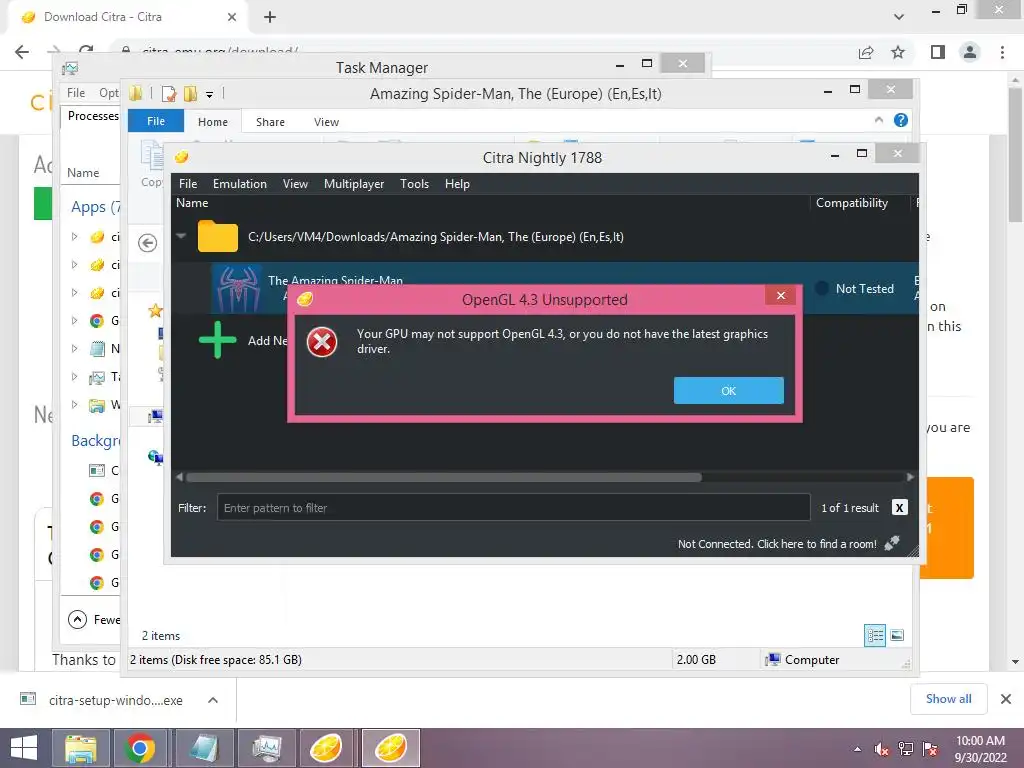
Task: Click the red error icon in the dialog
Action: coord(322,342)
